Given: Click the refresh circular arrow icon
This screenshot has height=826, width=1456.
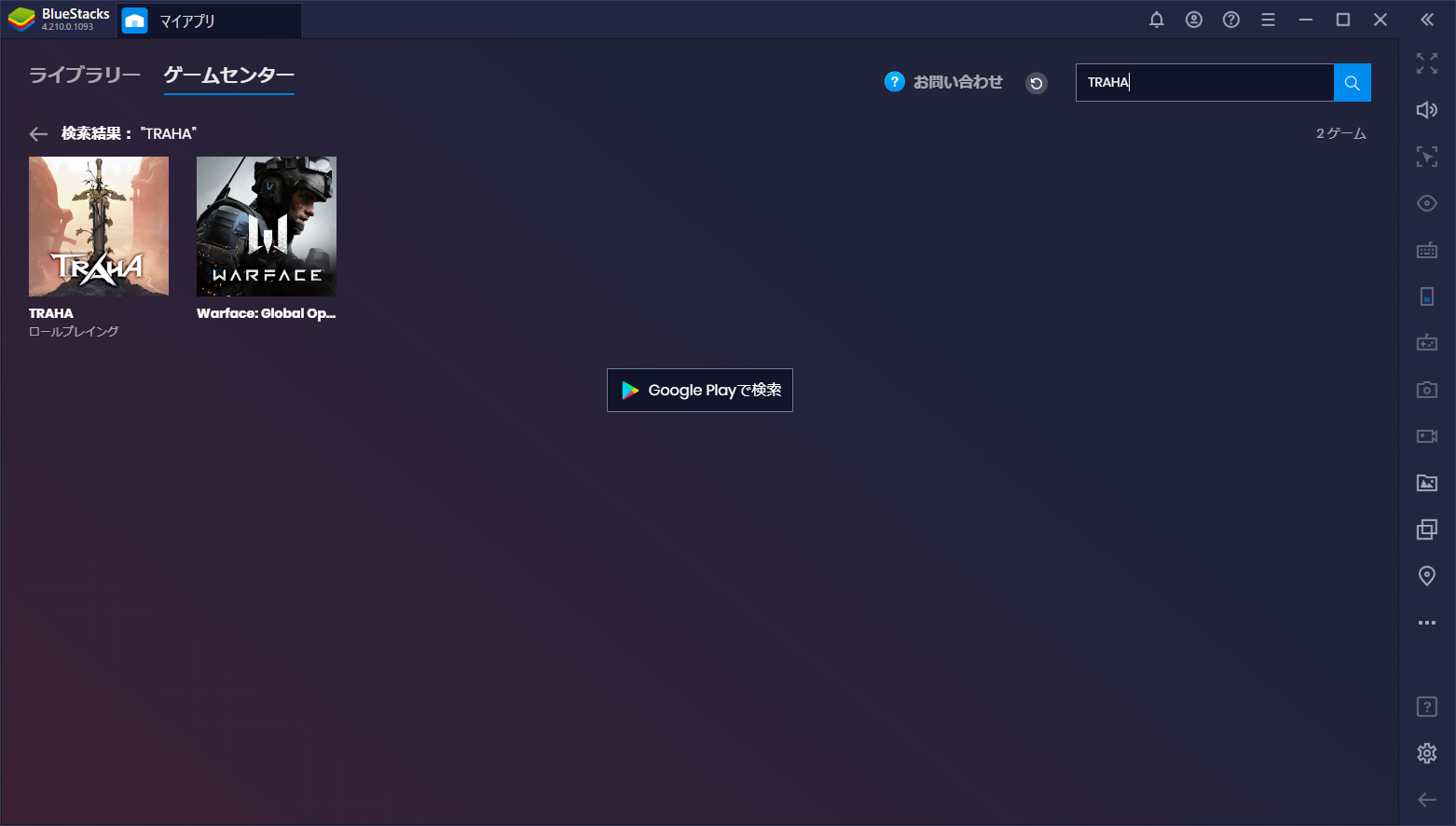Looking at the screenshot, I should 1037,83.
